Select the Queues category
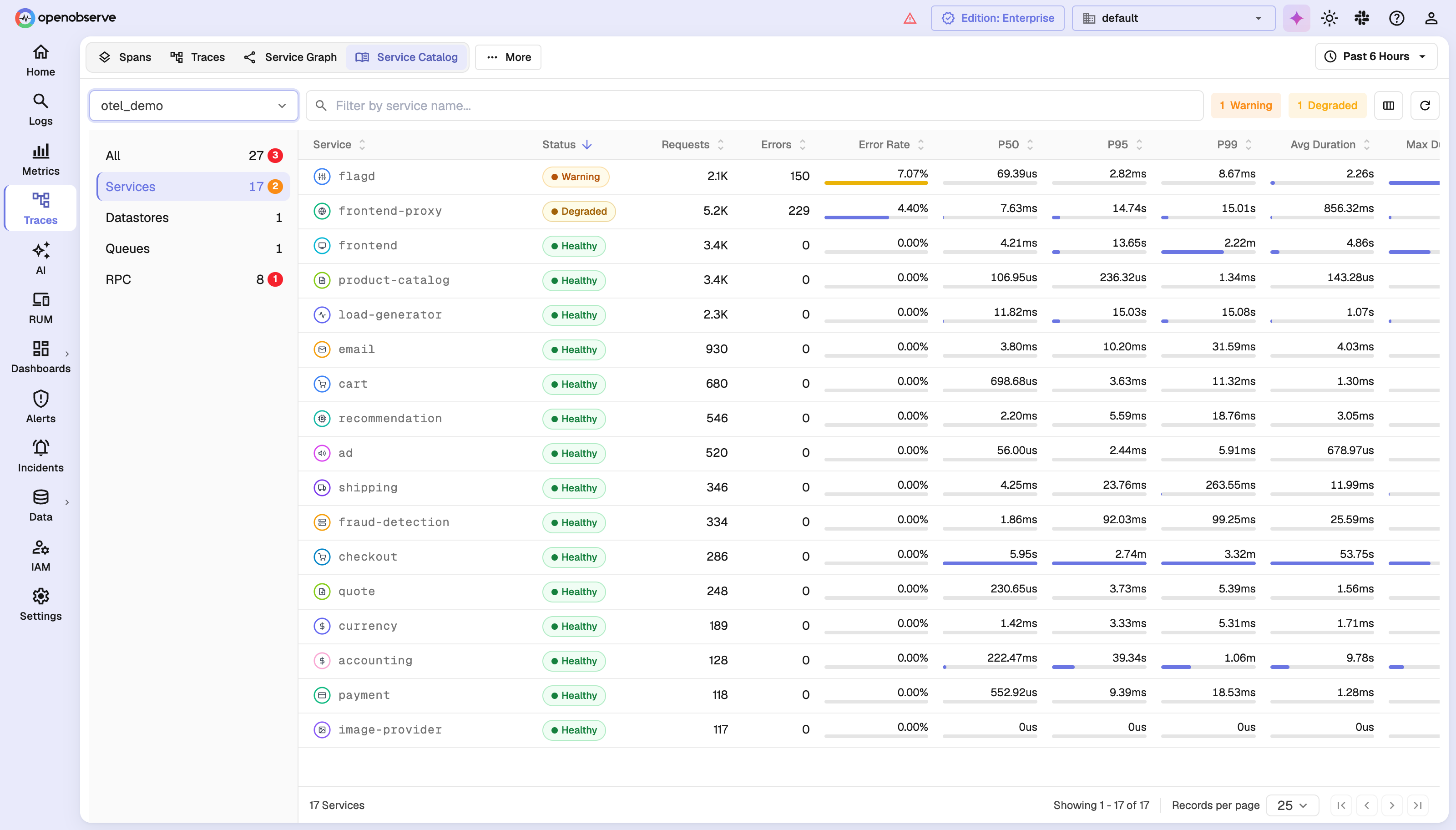Viewport: 1456px width, 830px height. [x=194, y=248]
